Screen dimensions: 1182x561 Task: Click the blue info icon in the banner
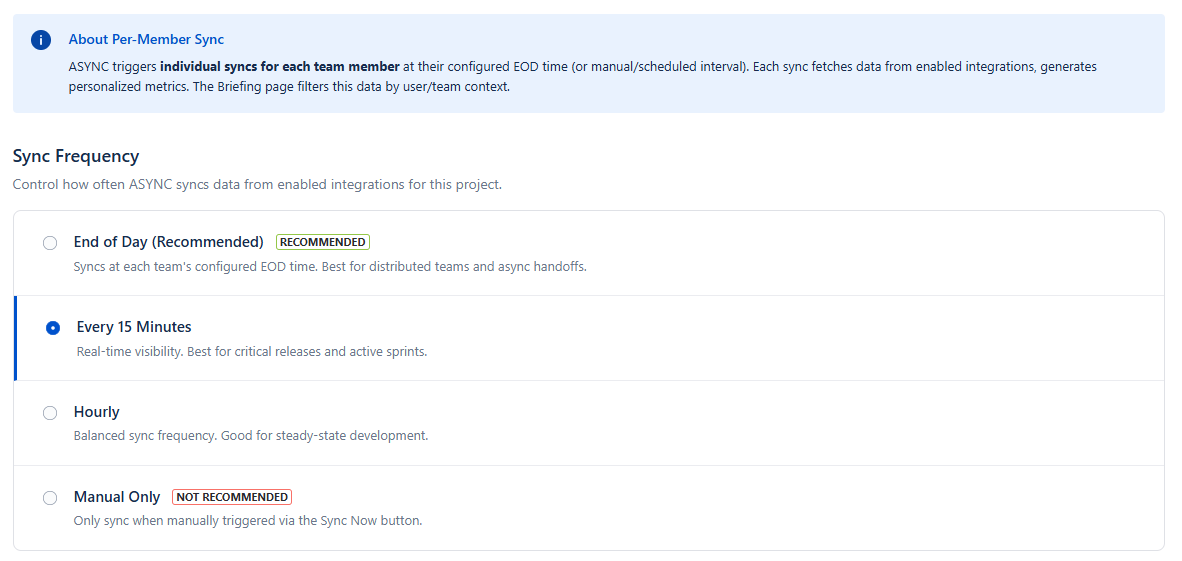(x=40, y=40)
